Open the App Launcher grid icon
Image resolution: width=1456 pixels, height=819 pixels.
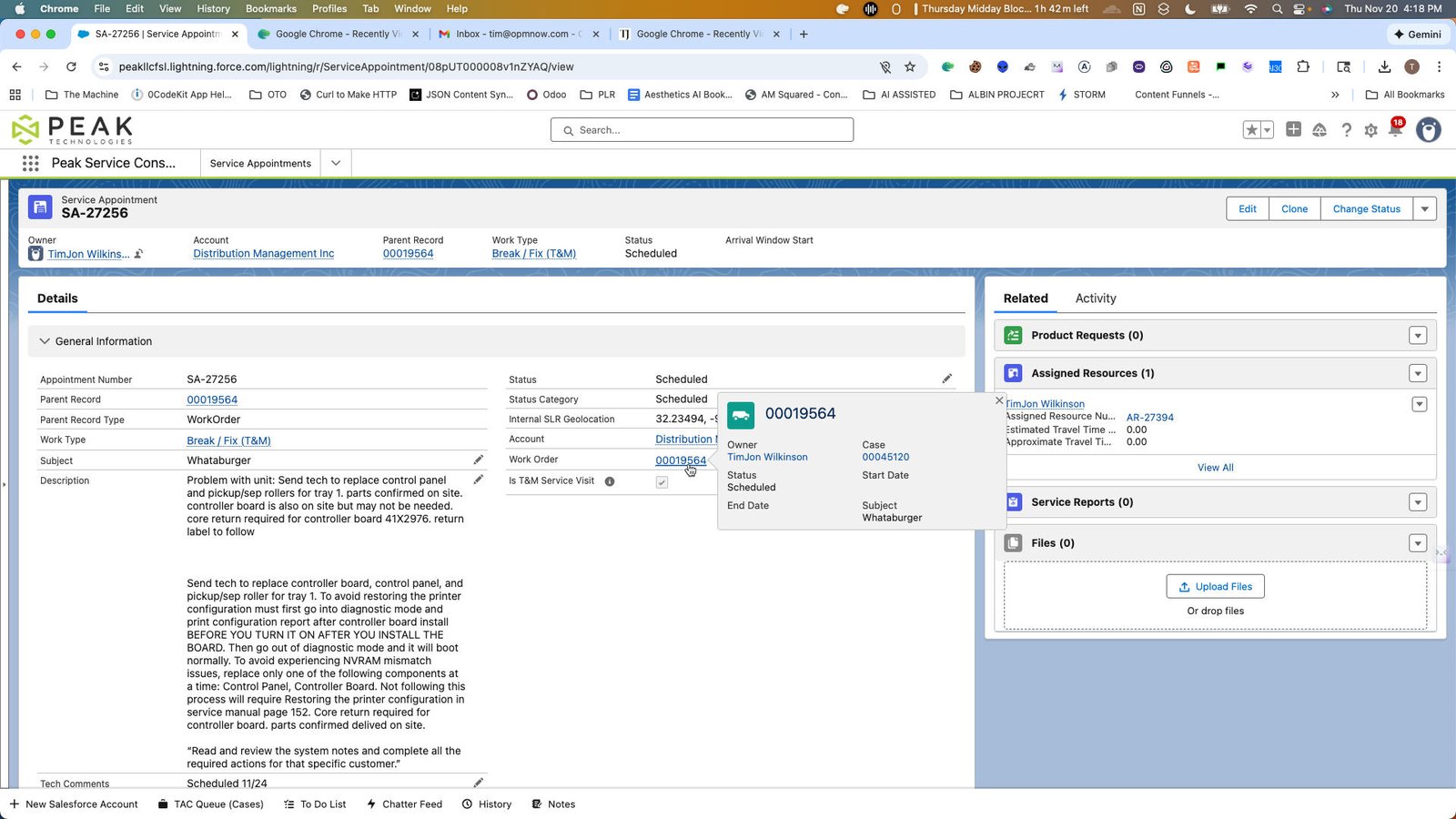tap(30, 164)
